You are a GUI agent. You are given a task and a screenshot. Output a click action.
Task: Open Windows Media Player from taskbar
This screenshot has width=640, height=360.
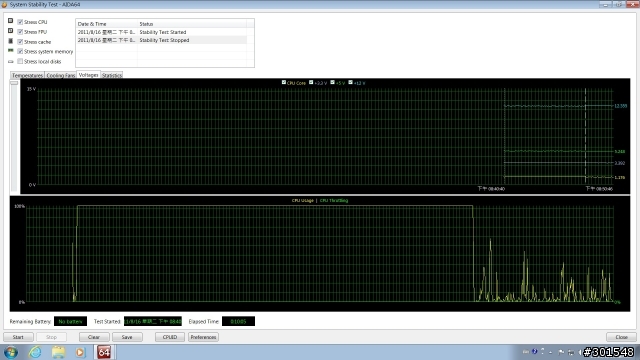pyautogui.click(x=80, y=352)
